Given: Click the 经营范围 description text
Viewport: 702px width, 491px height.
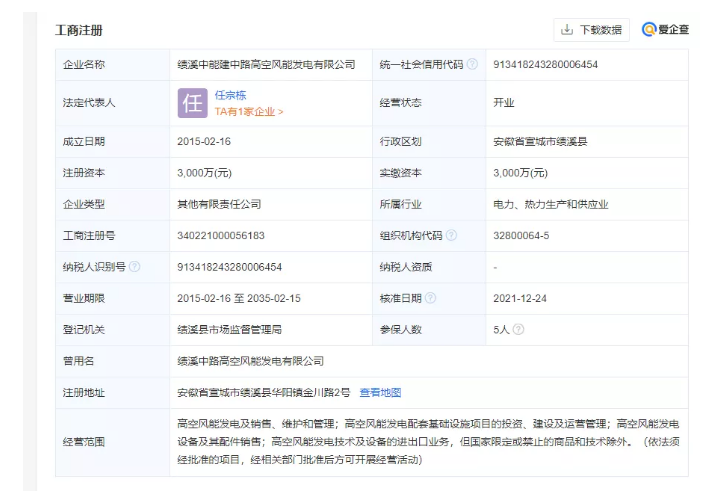Looking at the screenshot, I should point(430,441).
